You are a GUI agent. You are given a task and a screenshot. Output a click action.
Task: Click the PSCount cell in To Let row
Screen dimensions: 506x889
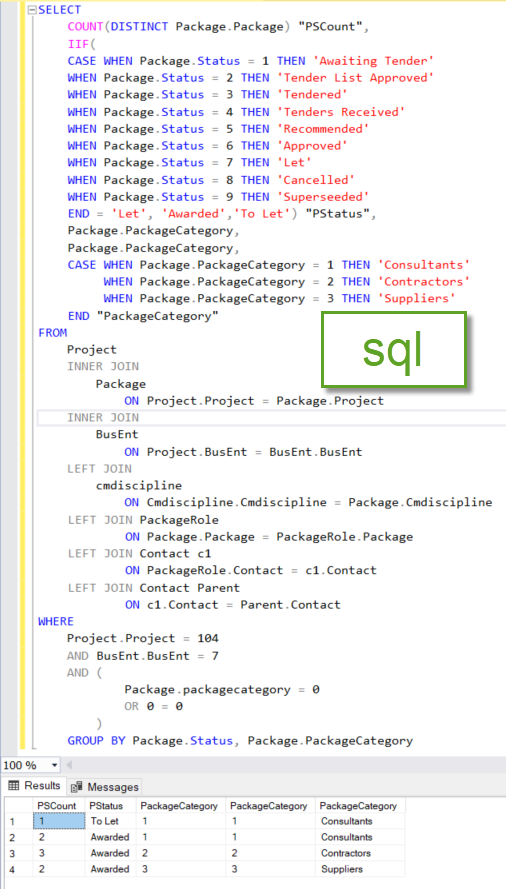point(58,821)
